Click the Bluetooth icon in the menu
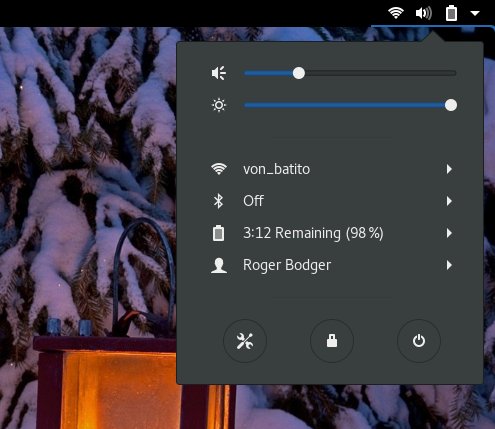The width and height of the screenshot is (495, 429). click(218, 201)
